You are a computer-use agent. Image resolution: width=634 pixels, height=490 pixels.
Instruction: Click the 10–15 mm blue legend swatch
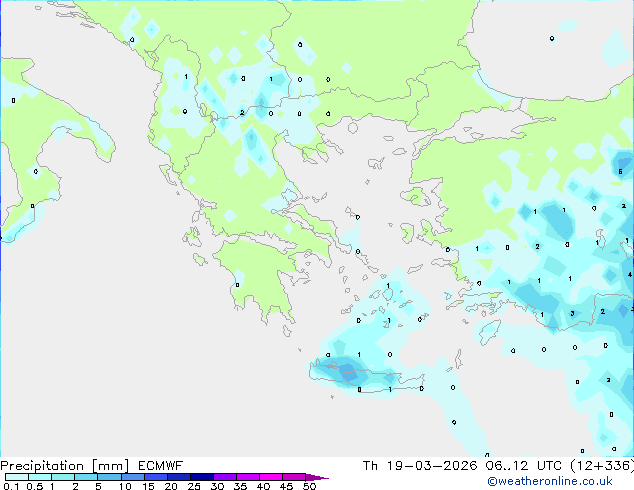coord(133,477)
